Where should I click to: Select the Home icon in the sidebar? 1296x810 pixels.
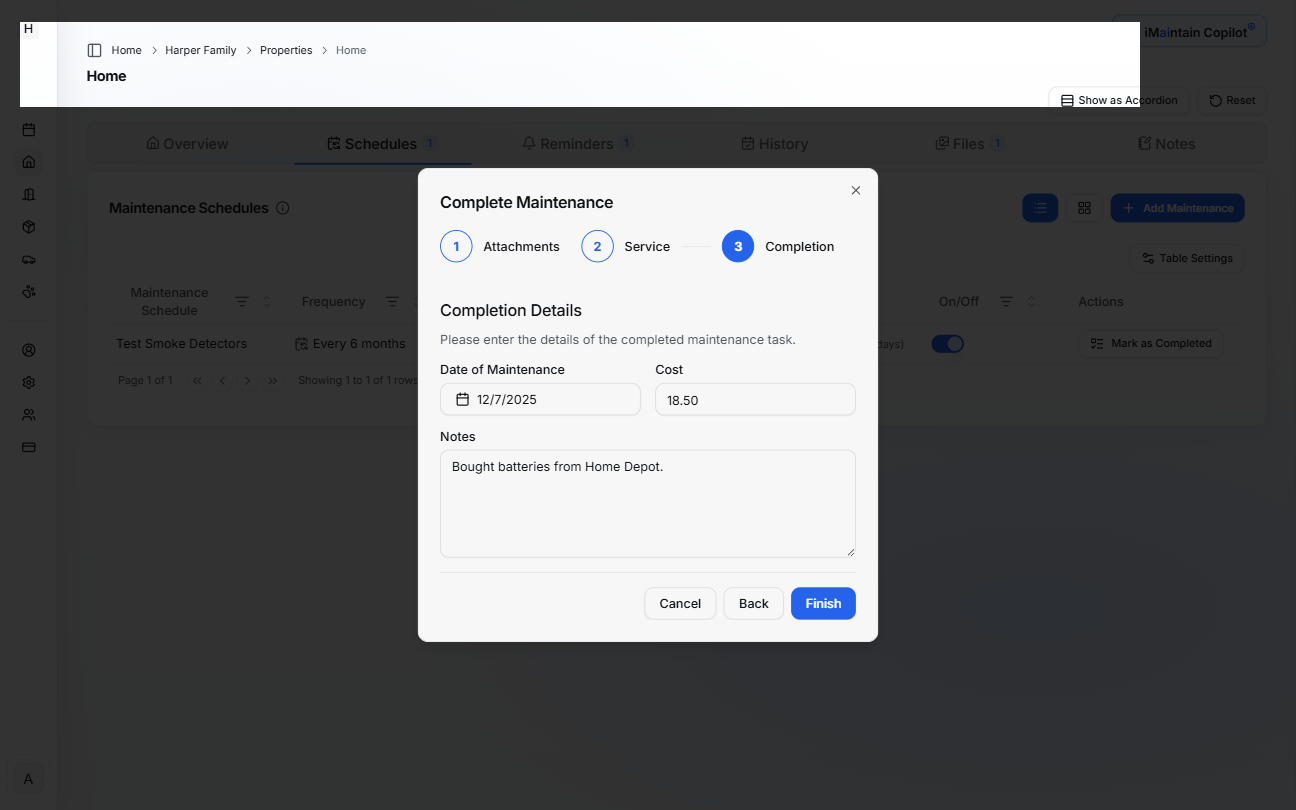28,161
